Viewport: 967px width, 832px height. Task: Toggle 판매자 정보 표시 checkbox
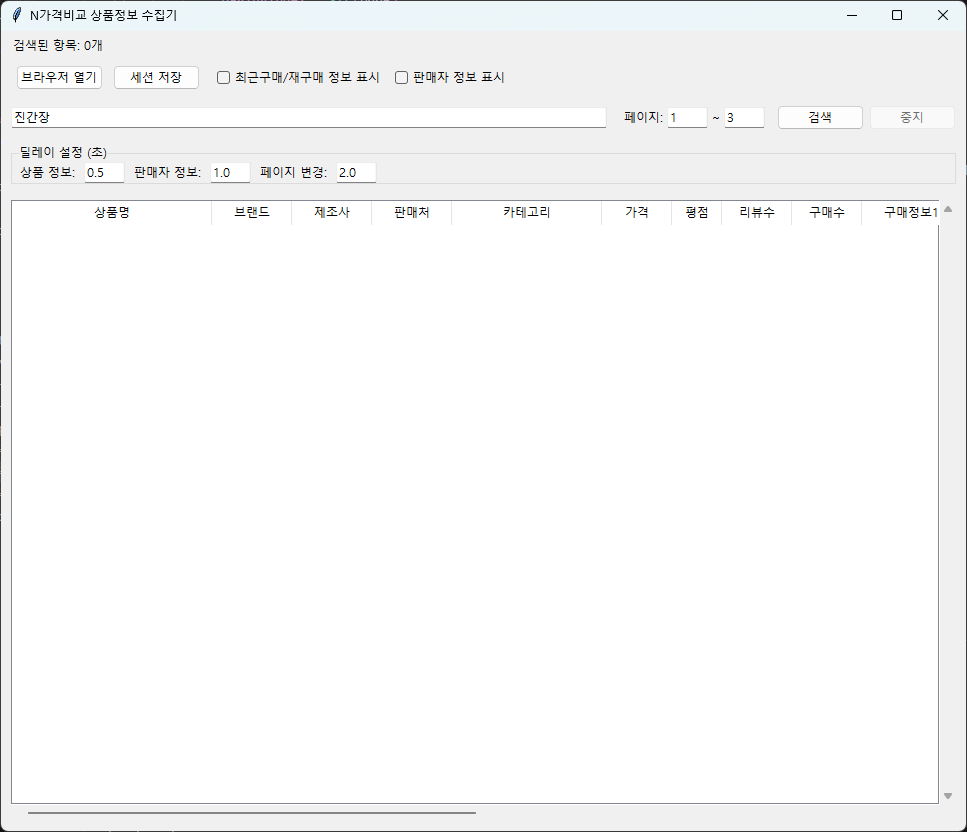pyautogui.click(x=402, y=78)
